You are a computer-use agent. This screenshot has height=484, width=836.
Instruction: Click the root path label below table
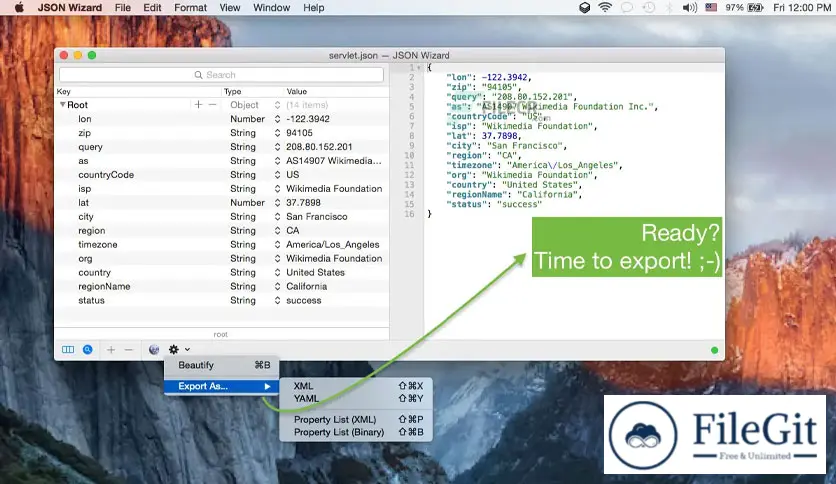click(221, 334)
